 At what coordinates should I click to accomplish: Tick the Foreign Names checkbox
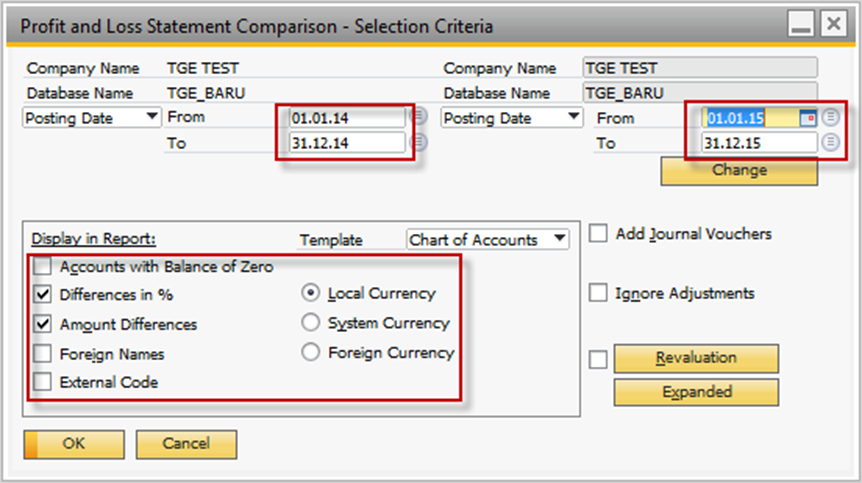[42, 353]
